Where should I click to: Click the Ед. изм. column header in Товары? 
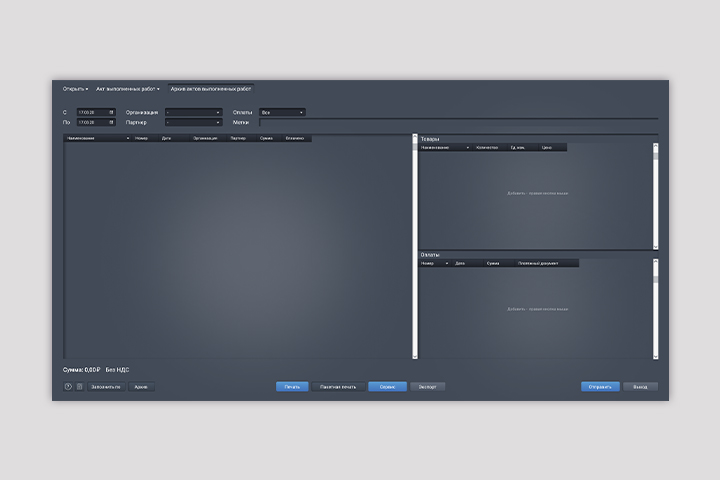coord(522,147)
